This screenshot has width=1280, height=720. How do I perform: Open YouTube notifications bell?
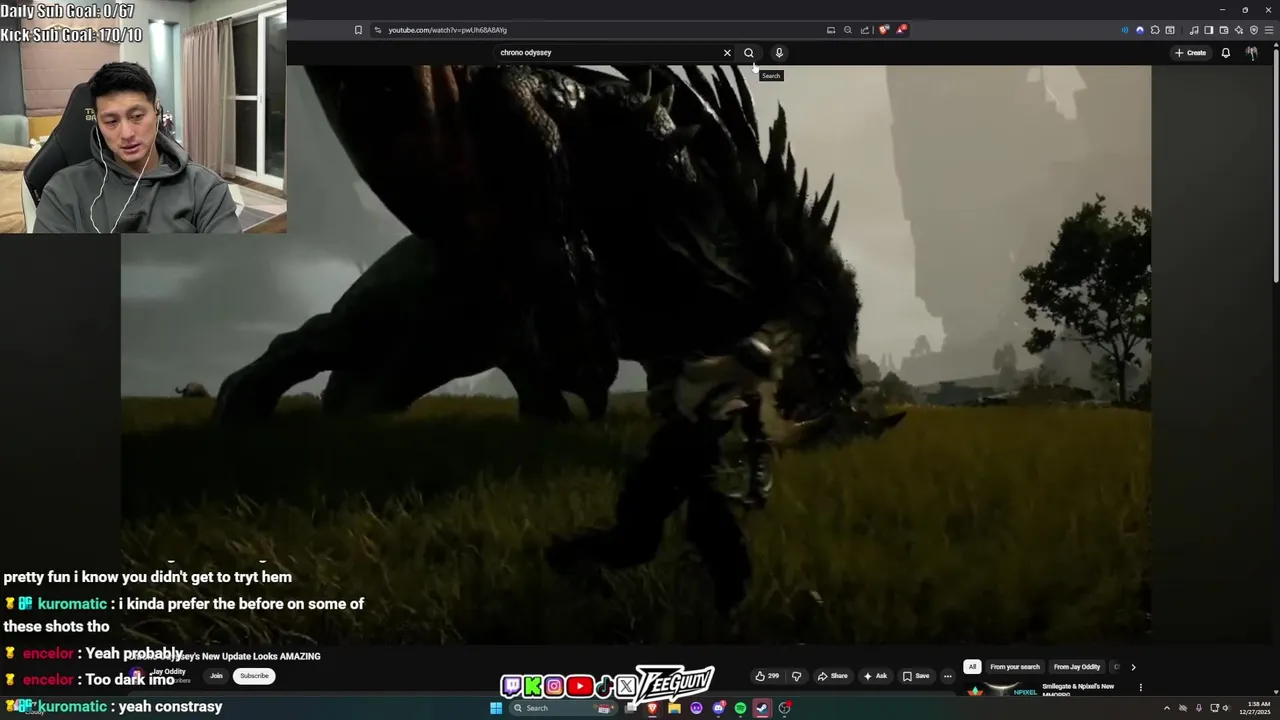(x=1226, y=53)
